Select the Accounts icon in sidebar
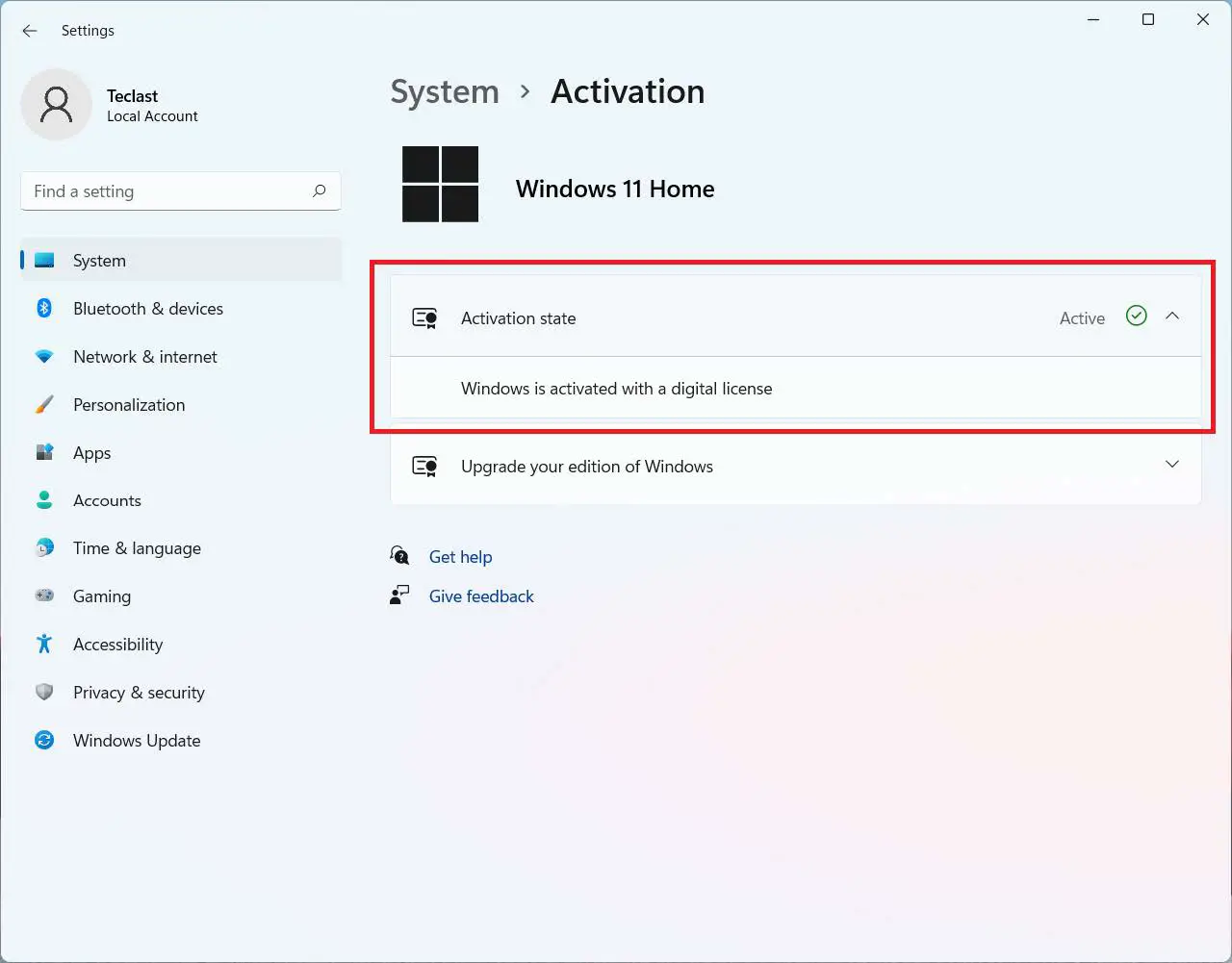 click(44, 500)
